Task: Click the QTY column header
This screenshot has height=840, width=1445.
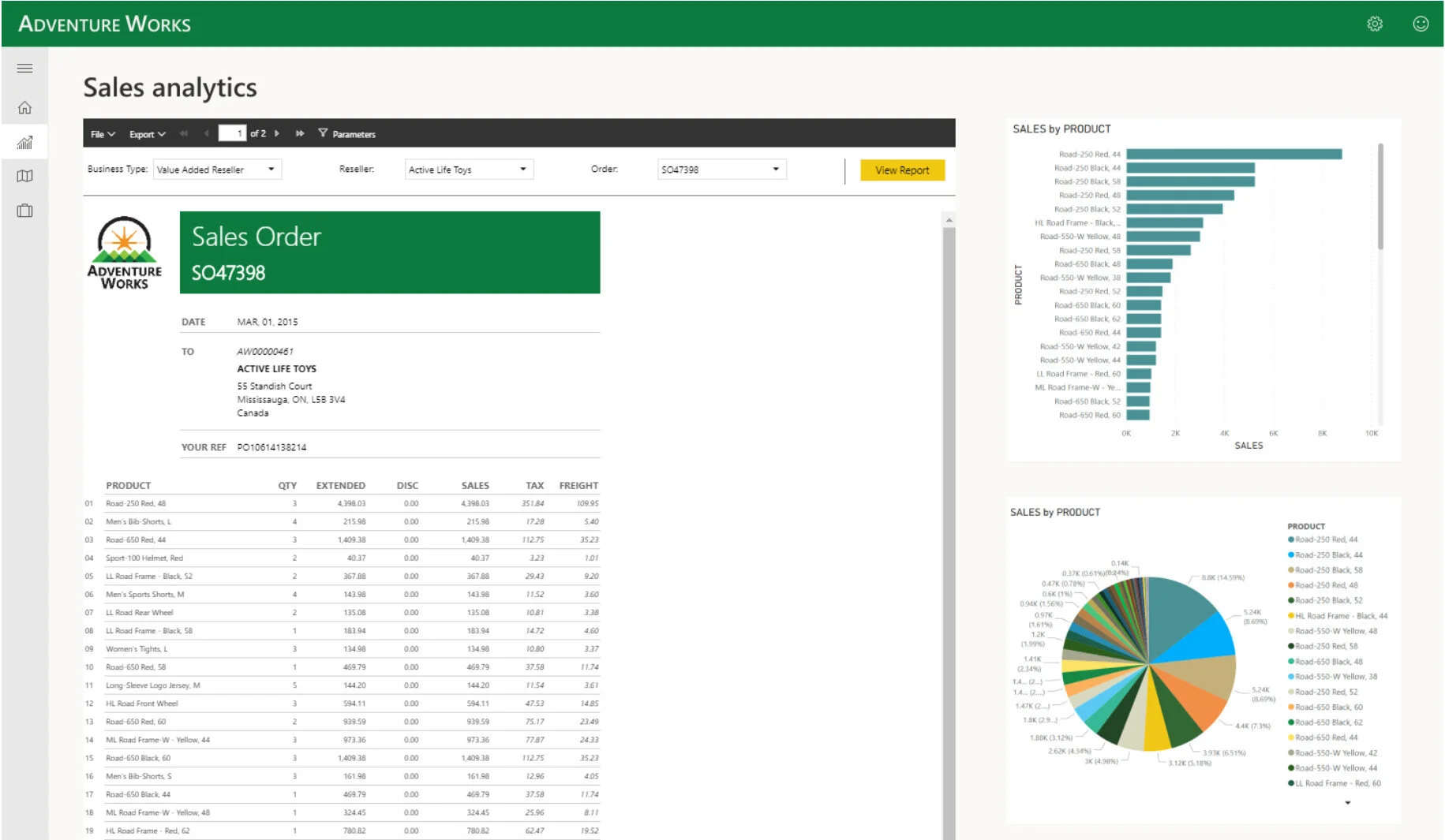Action: (287, 486)
